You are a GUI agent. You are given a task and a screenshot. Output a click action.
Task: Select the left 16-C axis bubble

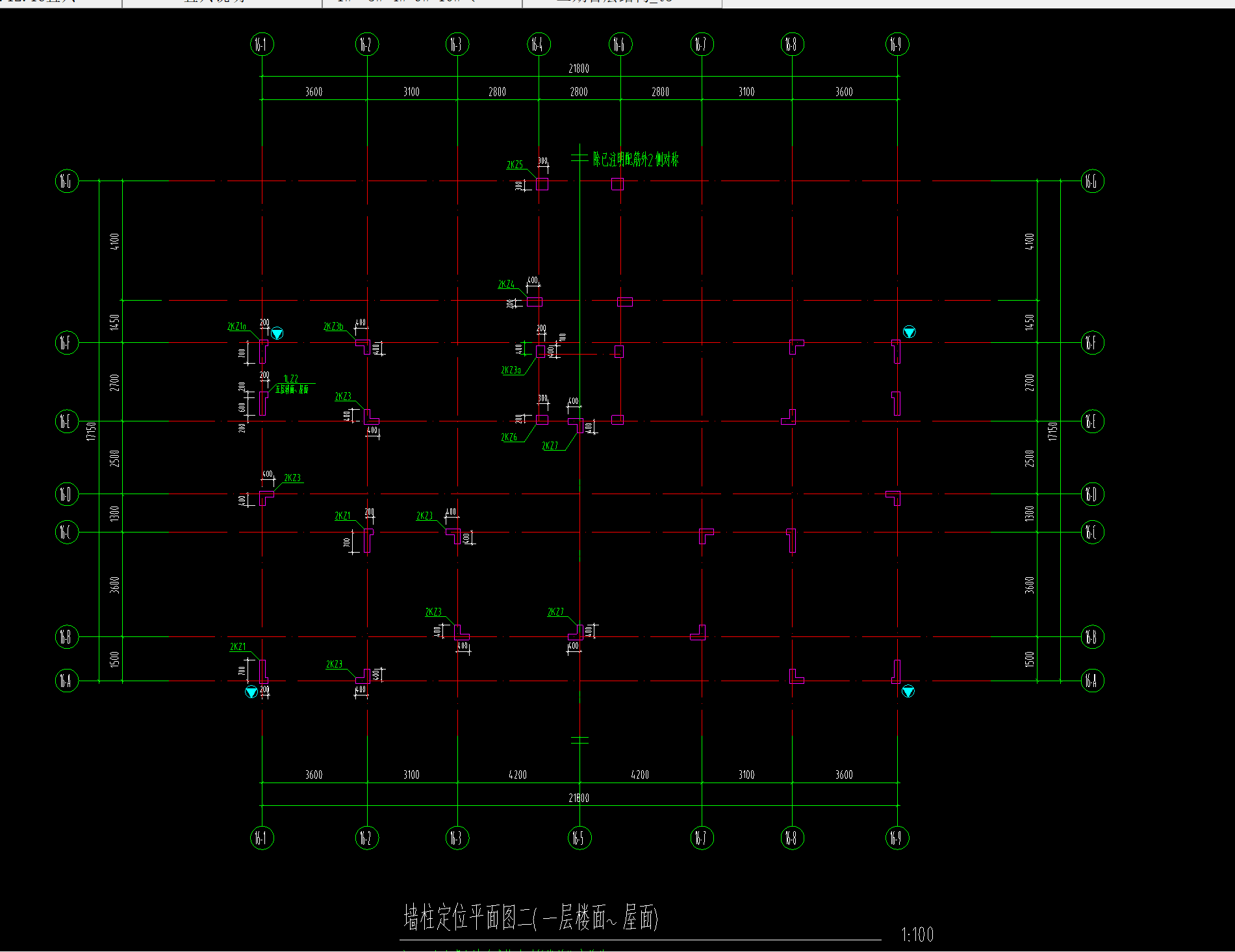point(67,532)
